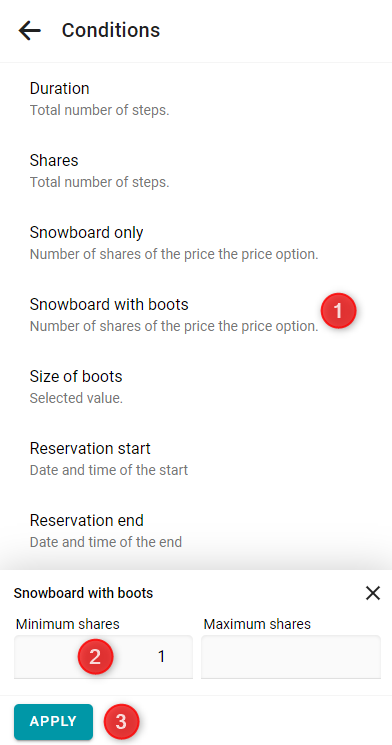Open the Reservation end condition
Screen dimensions: 392x745
[196, 531]
